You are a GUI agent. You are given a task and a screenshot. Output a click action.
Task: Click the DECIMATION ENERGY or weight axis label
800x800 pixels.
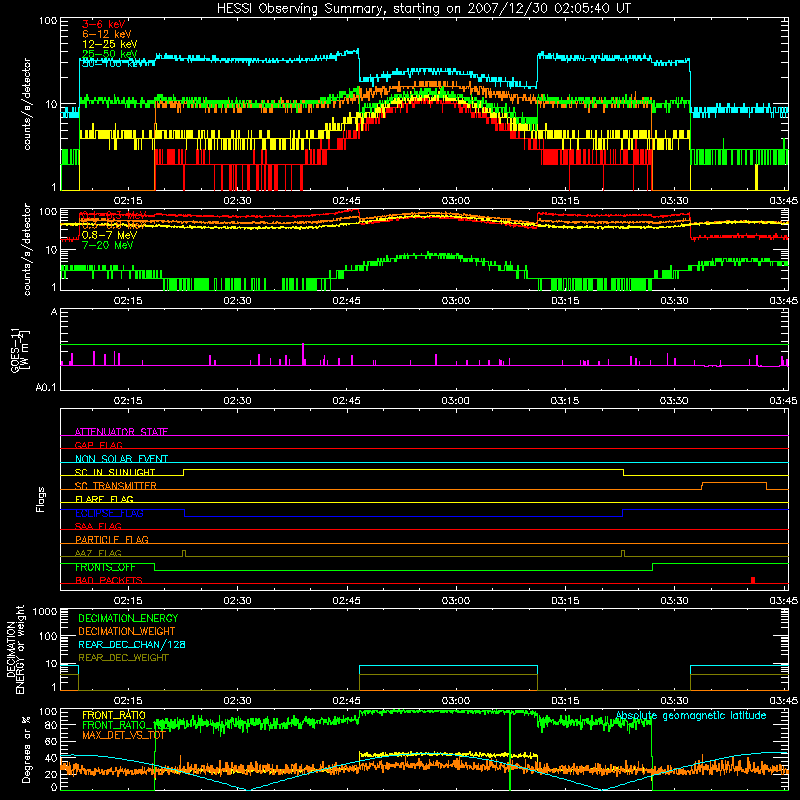click(15, 650)
